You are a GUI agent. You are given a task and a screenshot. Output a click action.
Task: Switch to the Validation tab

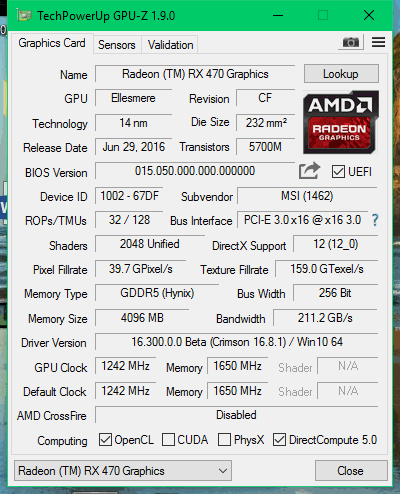[170, 45]
